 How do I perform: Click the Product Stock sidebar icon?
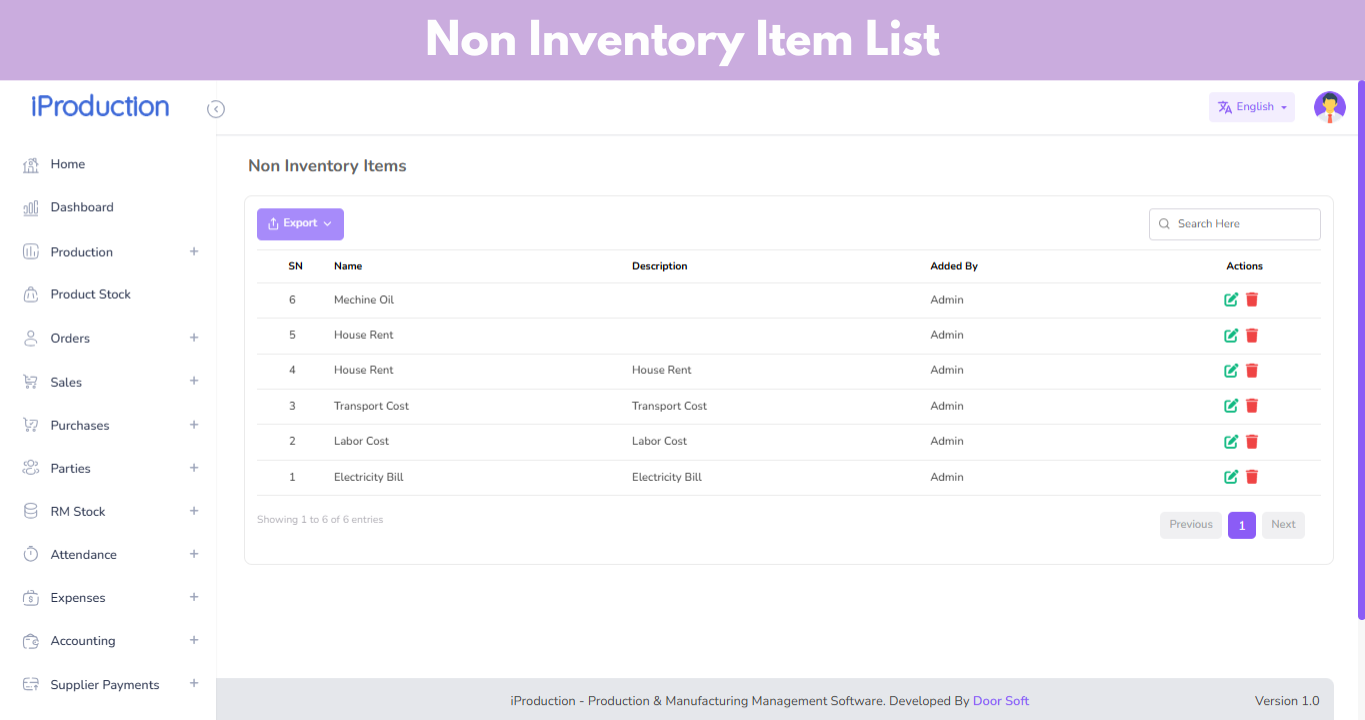tap(31, 294)
